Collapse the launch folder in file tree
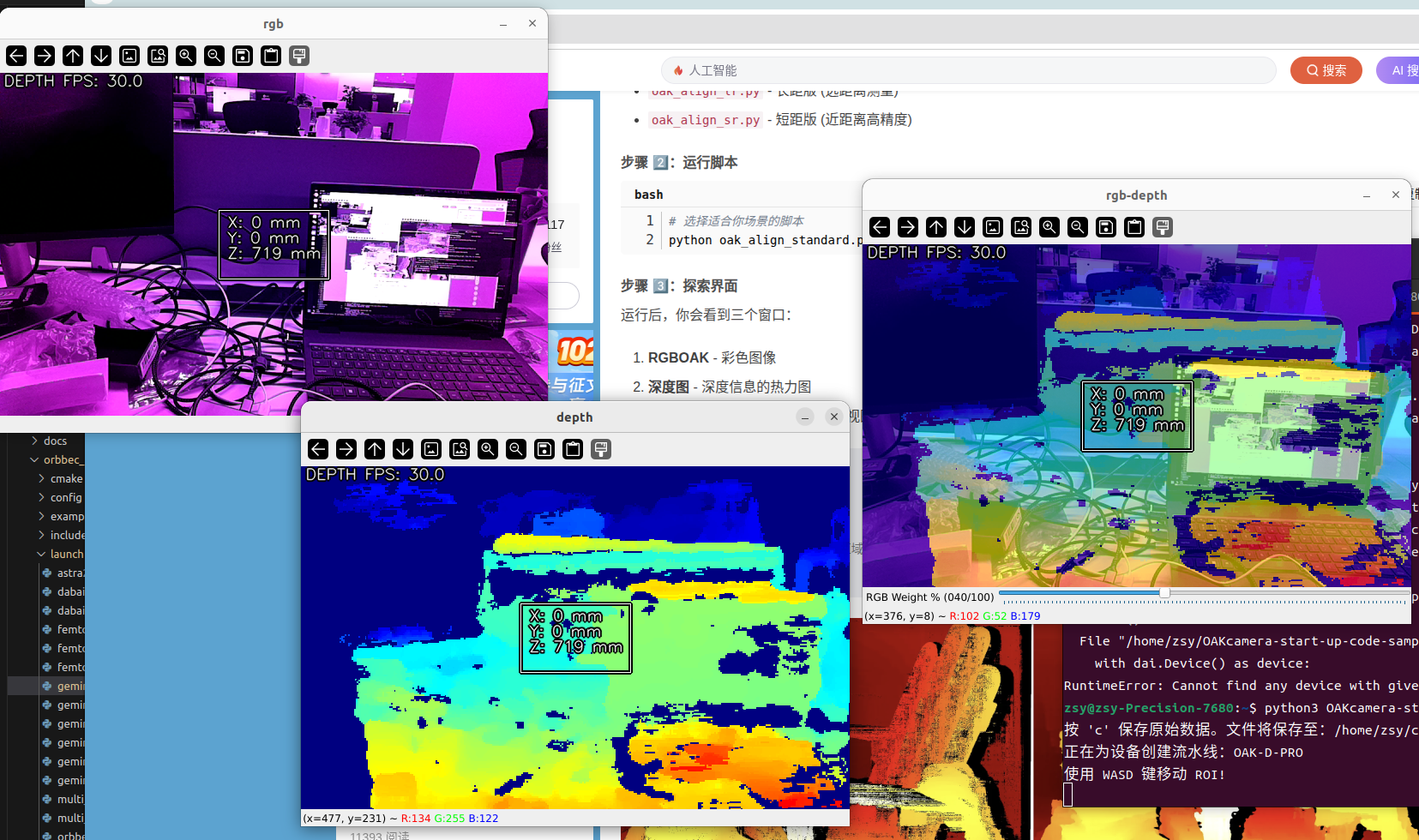Viewport: 1419px width, 840px height. [x=41, y=554]
